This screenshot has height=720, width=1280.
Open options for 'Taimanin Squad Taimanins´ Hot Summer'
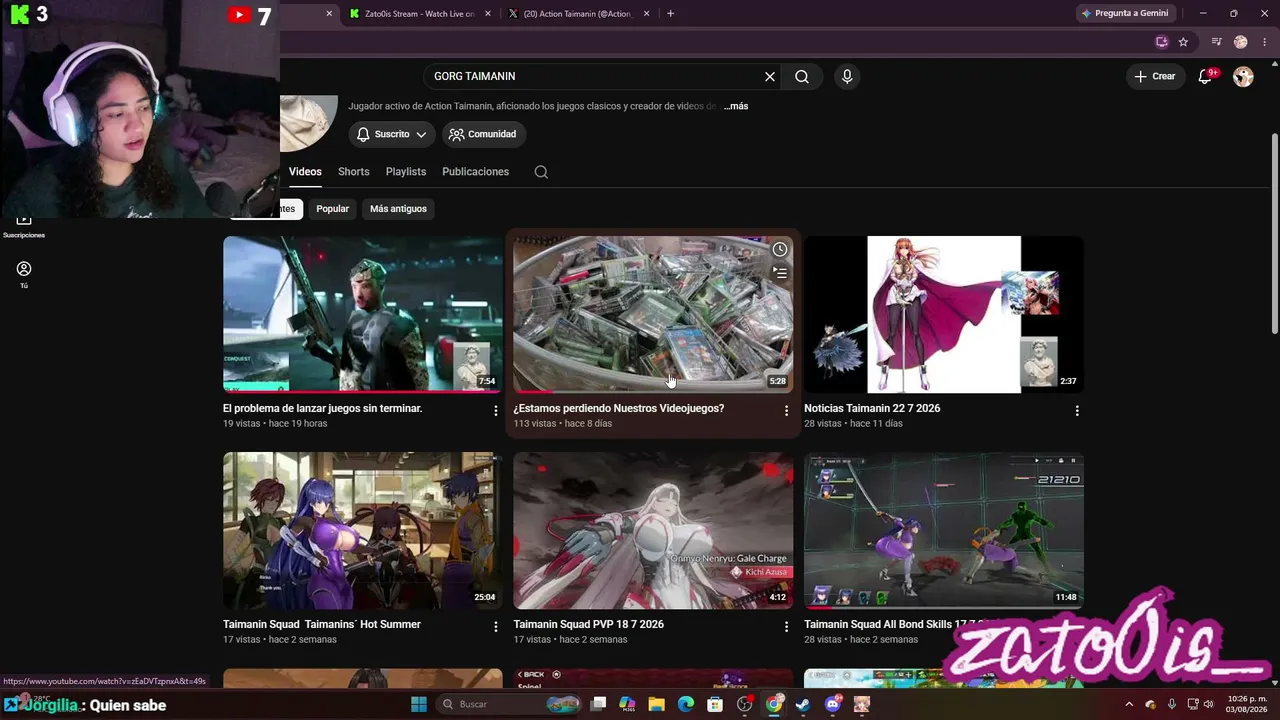(495, 626)
